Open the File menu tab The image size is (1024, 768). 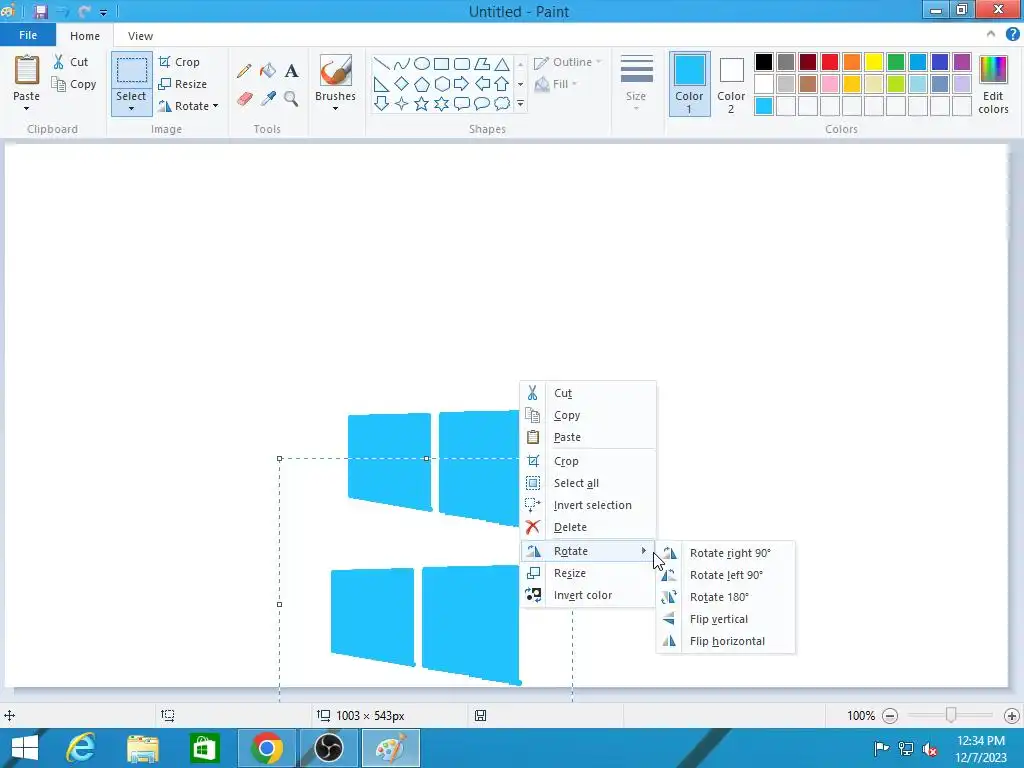pos(28,35)
